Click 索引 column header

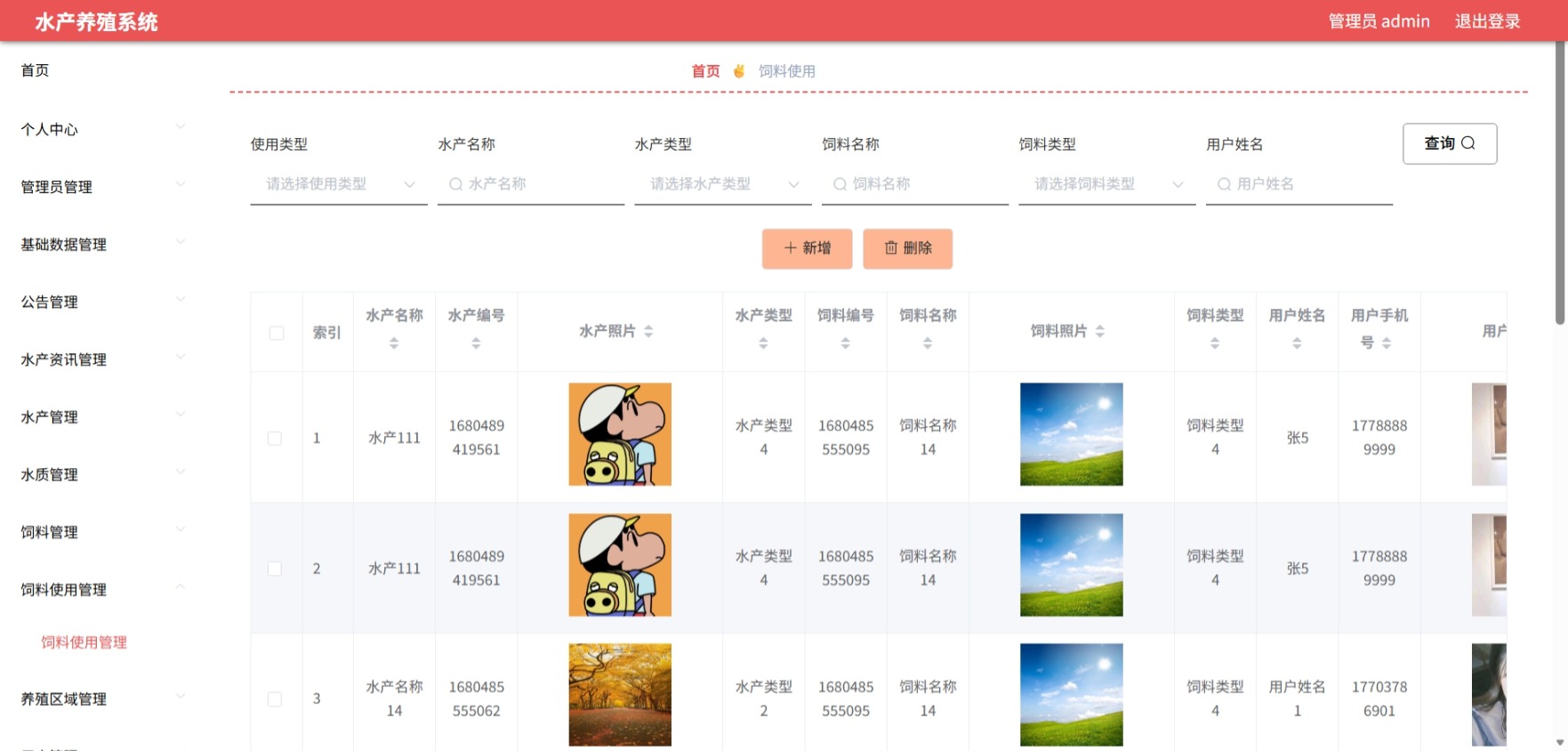[x=326, y=332]
